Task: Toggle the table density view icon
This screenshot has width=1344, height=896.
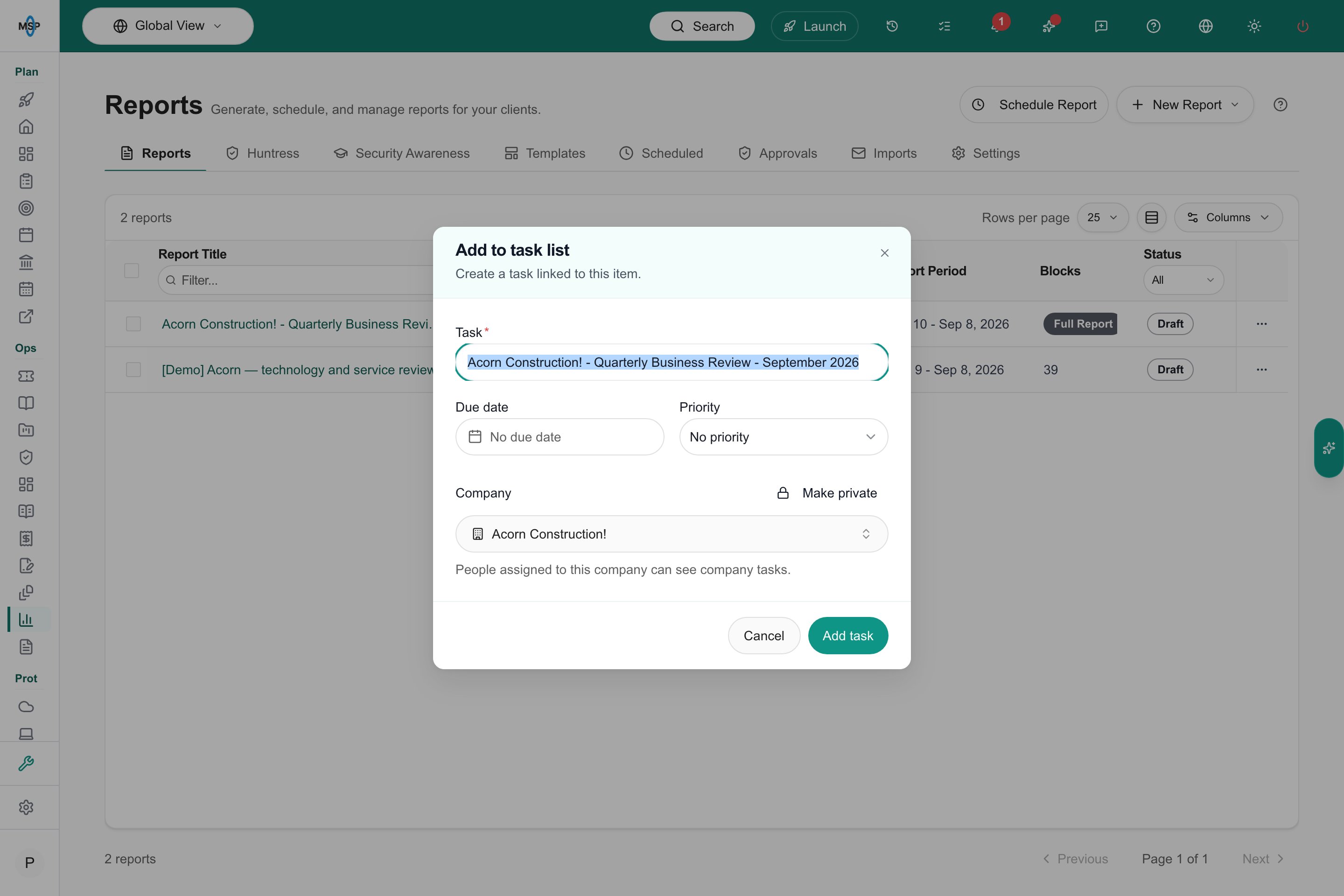Action: 1151,218
